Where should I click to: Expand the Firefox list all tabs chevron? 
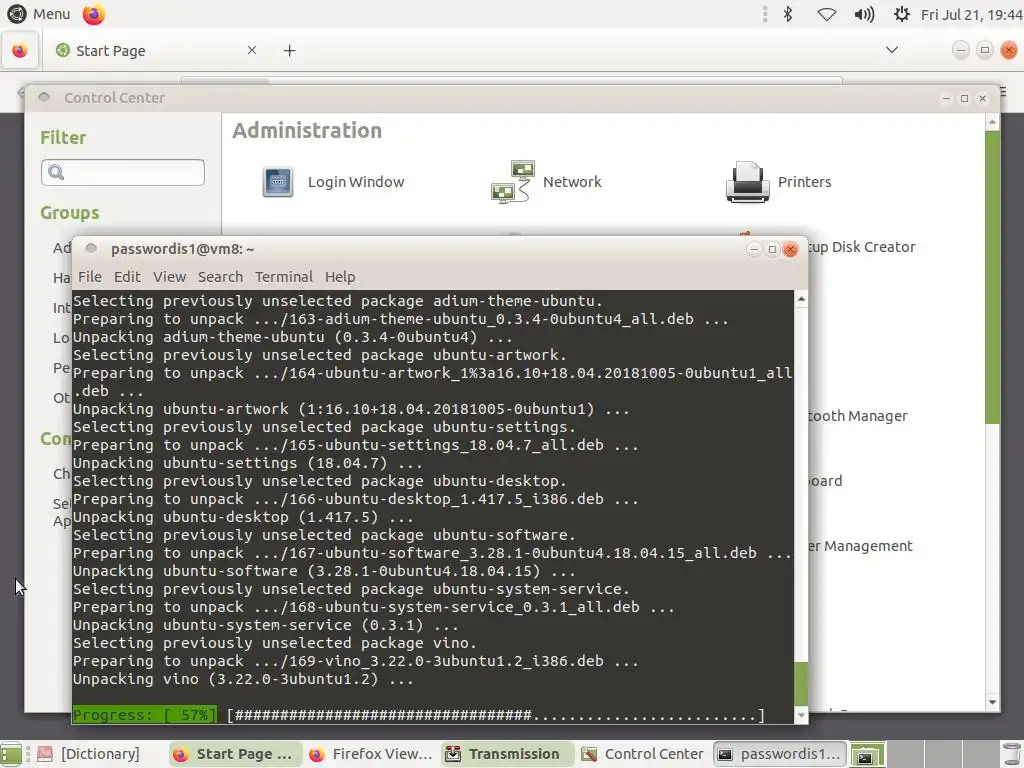click(891, 50)
